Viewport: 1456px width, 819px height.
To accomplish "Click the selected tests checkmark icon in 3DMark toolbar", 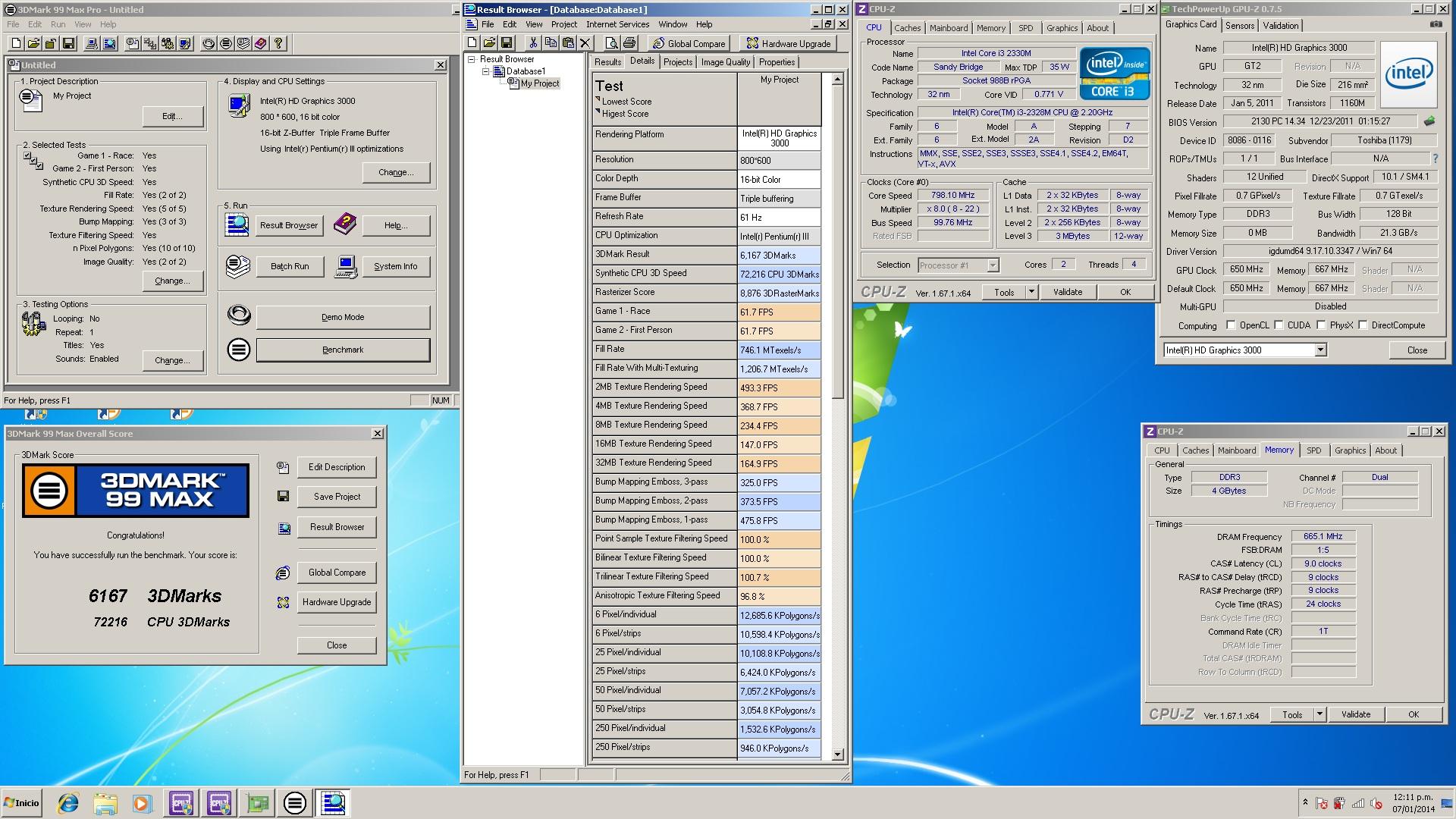I will 150,43.
